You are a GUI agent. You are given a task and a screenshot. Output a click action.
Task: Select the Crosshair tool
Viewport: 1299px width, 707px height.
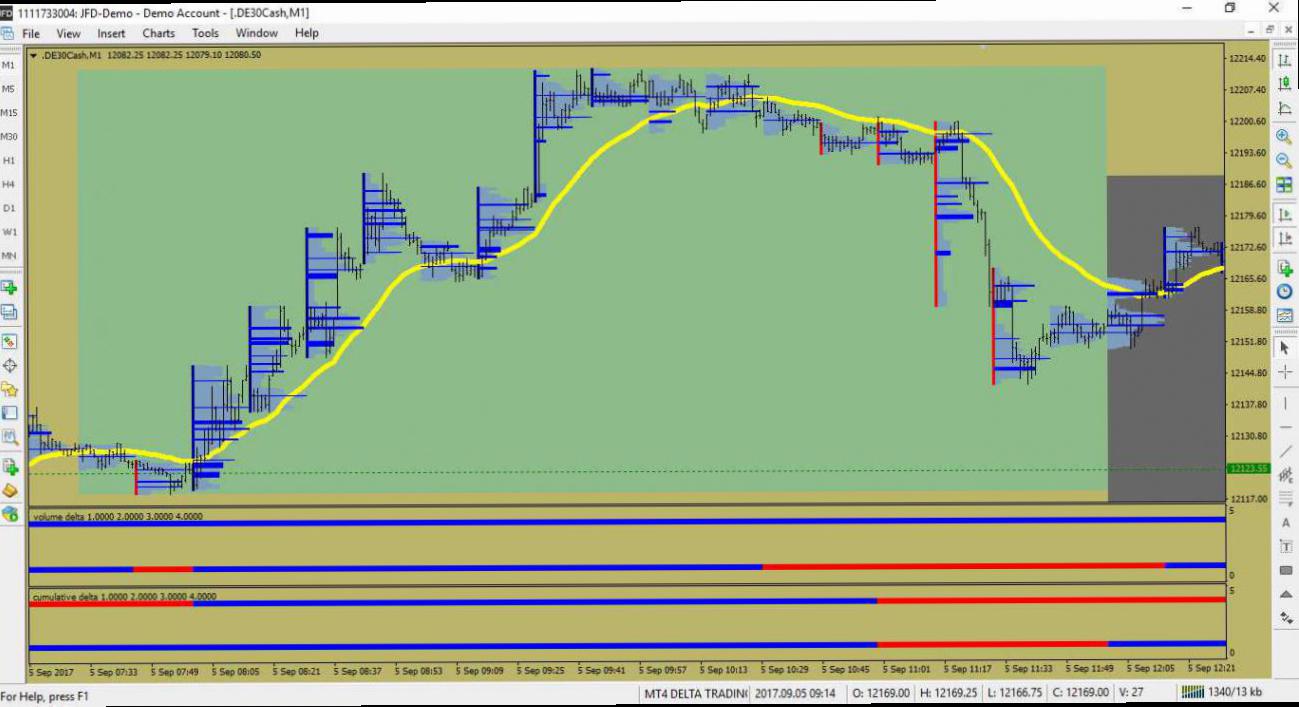tap(1288, 372)
